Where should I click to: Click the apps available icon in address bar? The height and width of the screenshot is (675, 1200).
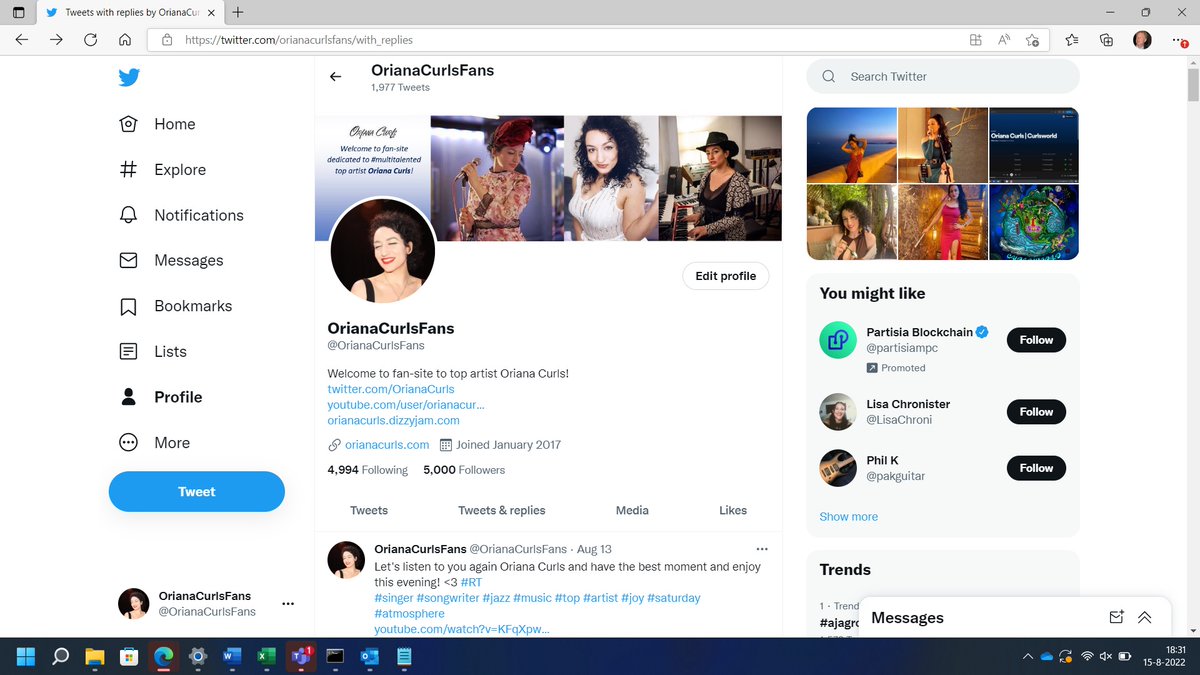pos(975,40)
